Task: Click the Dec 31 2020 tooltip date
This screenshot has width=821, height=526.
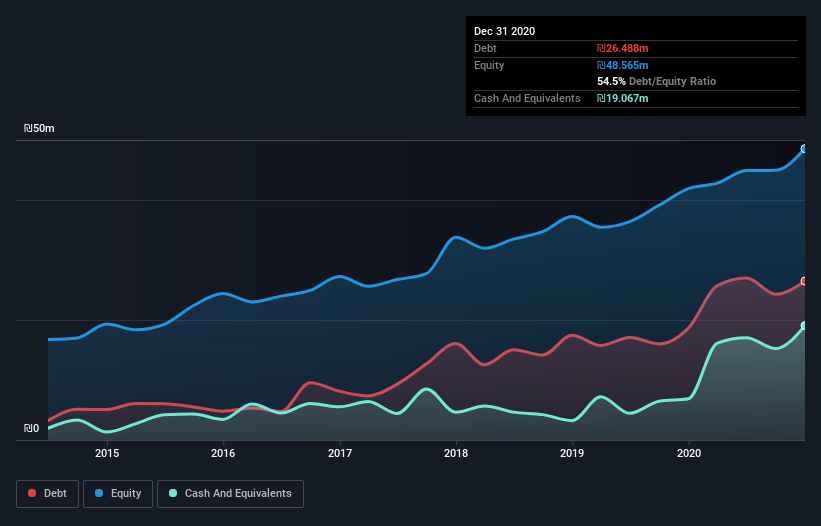Action: 505,31
